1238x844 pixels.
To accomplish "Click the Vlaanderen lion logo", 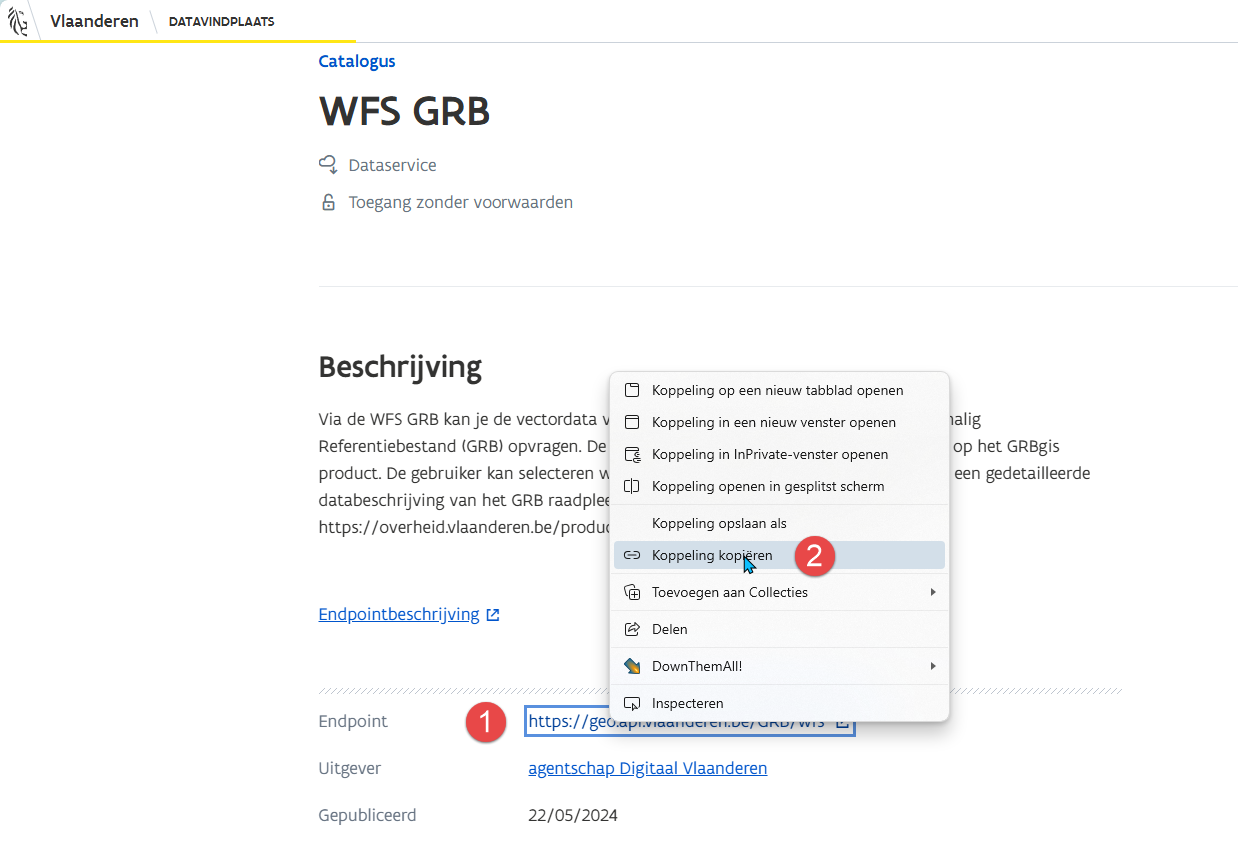I will tap(17, 21).
